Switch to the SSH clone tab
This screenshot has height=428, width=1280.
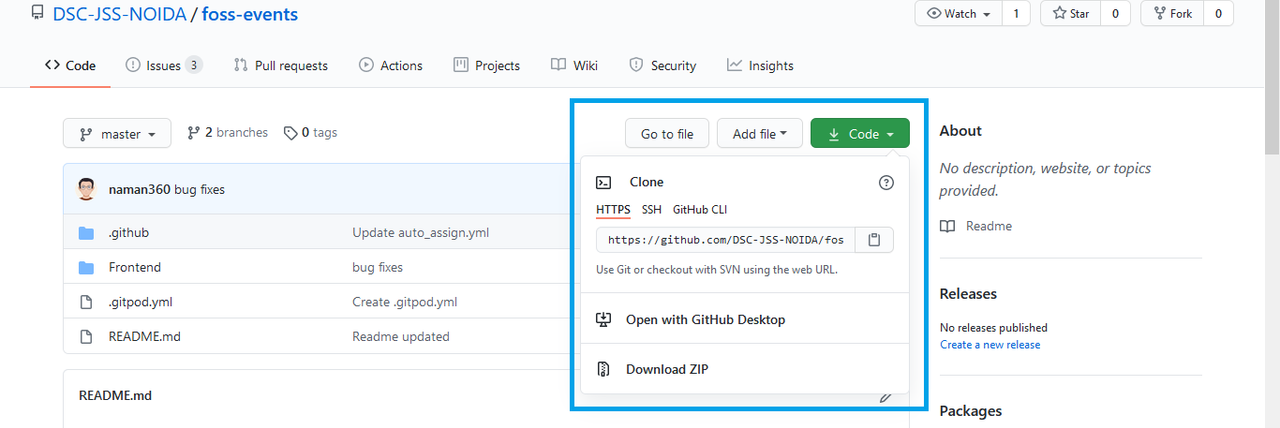pos(651,210)
